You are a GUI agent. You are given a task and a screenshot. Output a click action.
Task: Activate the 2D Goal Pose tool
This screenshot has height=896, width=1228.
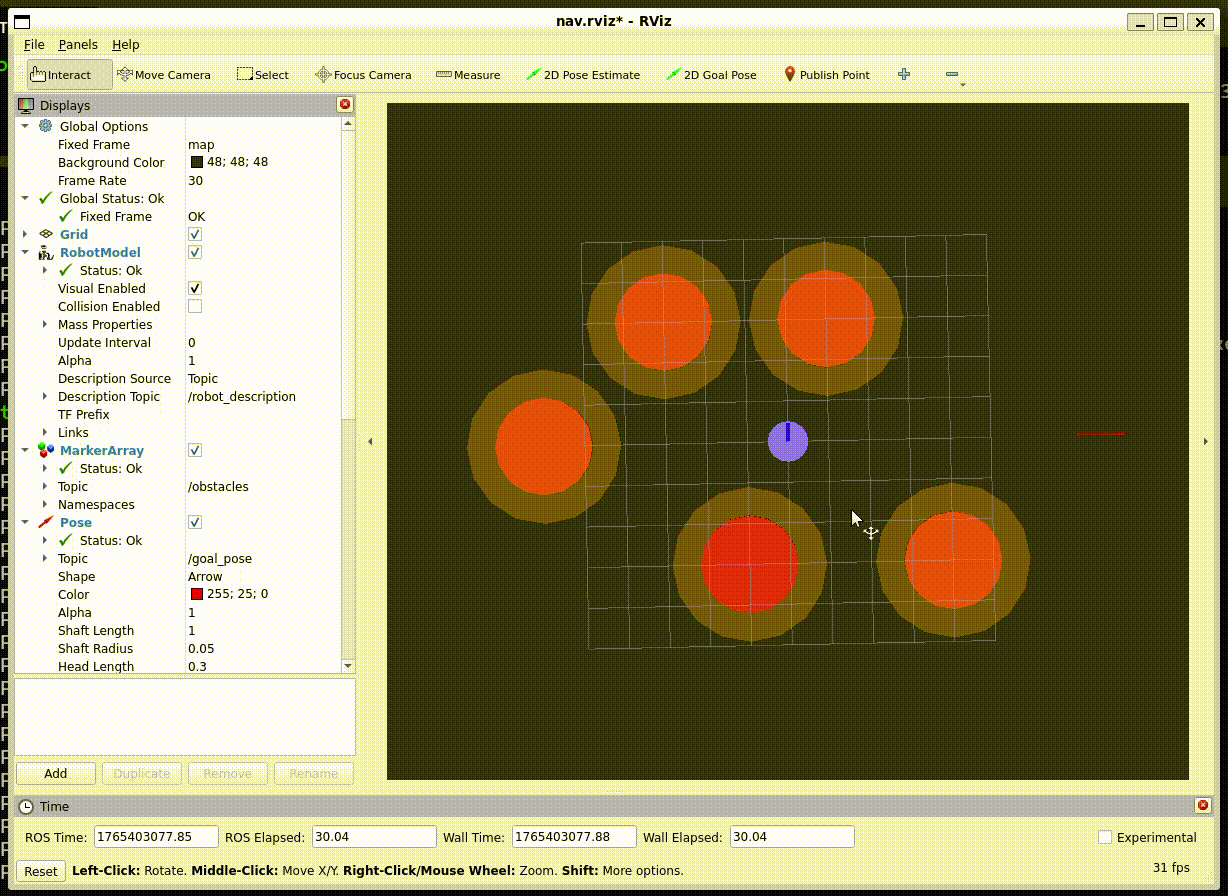[711, 74]
